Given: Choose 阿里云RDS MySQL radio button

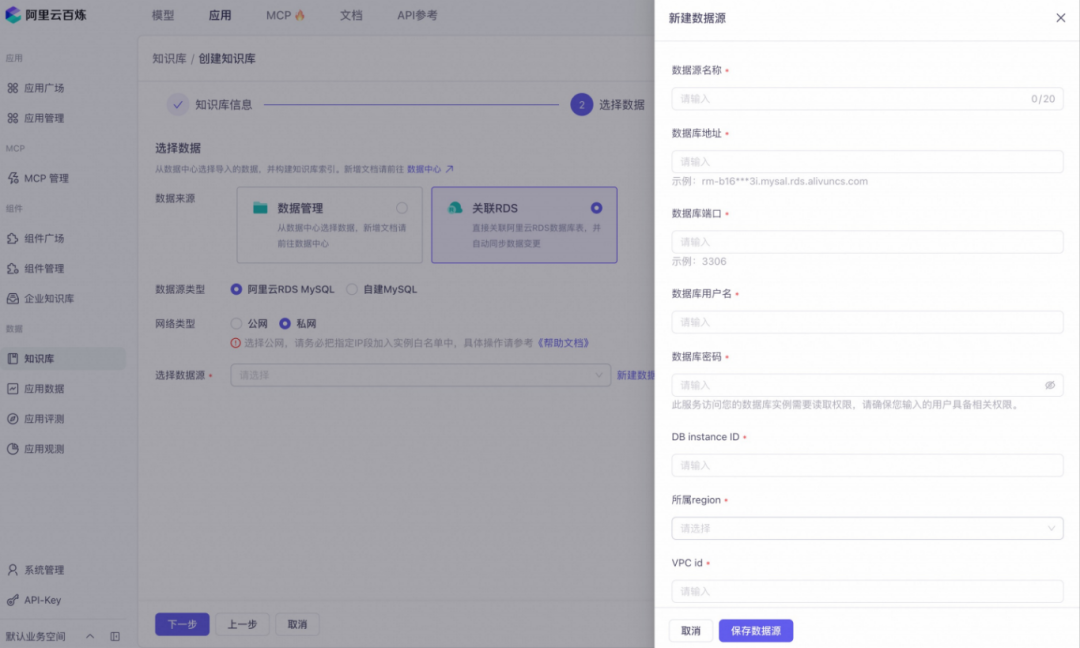Looking at the screenshot, I should pos(236,289).
